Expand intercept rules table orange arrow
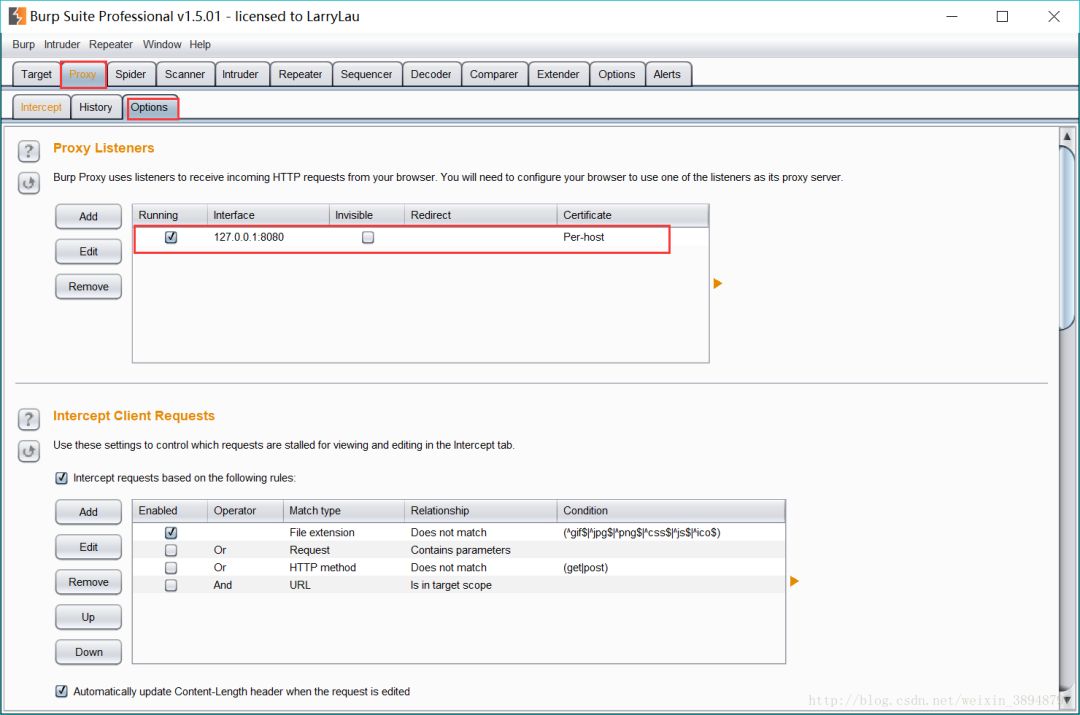Viewport: 1080px width, 715px height. point(793,581)
